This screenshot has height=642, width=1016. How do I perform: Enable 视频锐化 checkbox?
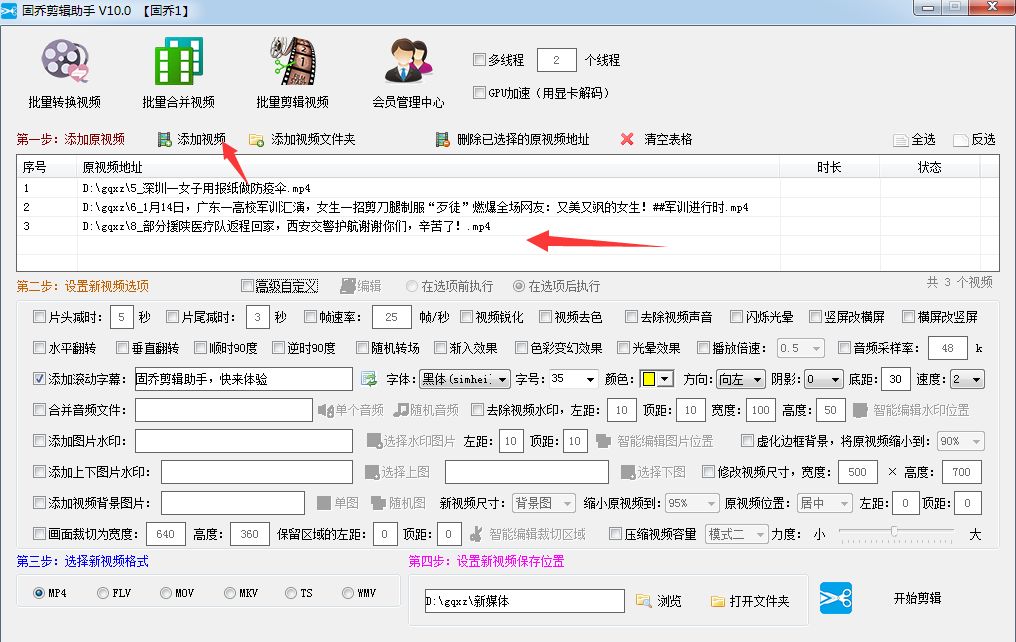[x=467, y=317]
